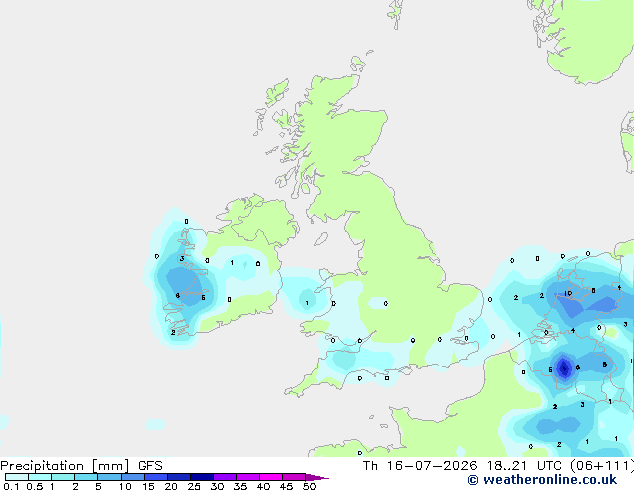Click the 40–45 mm magenta legend swatch
634x490 pixels.
coord(271,477)
